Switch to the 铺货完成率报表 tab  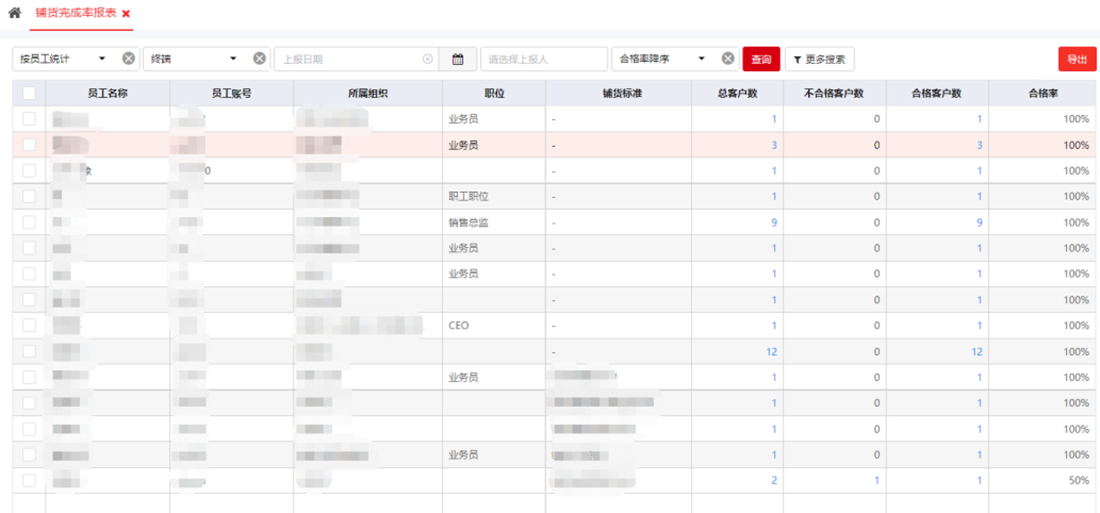tap(75, 13)
